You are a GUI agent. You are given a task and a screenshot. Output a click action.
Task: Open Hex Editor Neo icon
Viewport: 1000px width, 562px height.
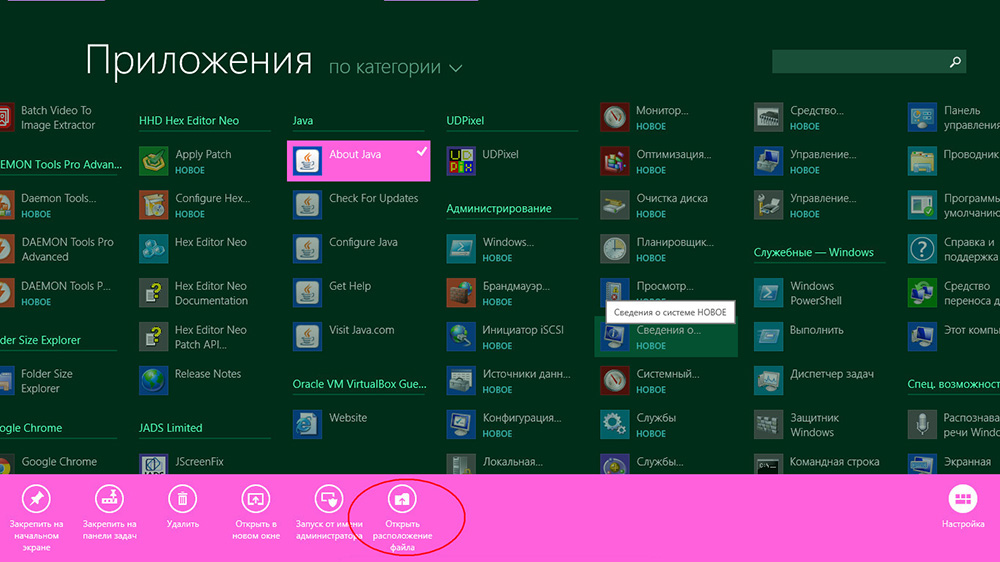pos(154,249)
